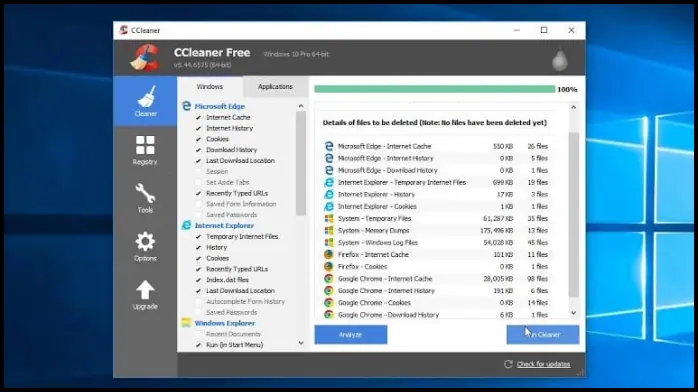Image resolution: width=698 pixels, height=392 pixels.
Task: Click the Analyze button
Action: point(351,335)
